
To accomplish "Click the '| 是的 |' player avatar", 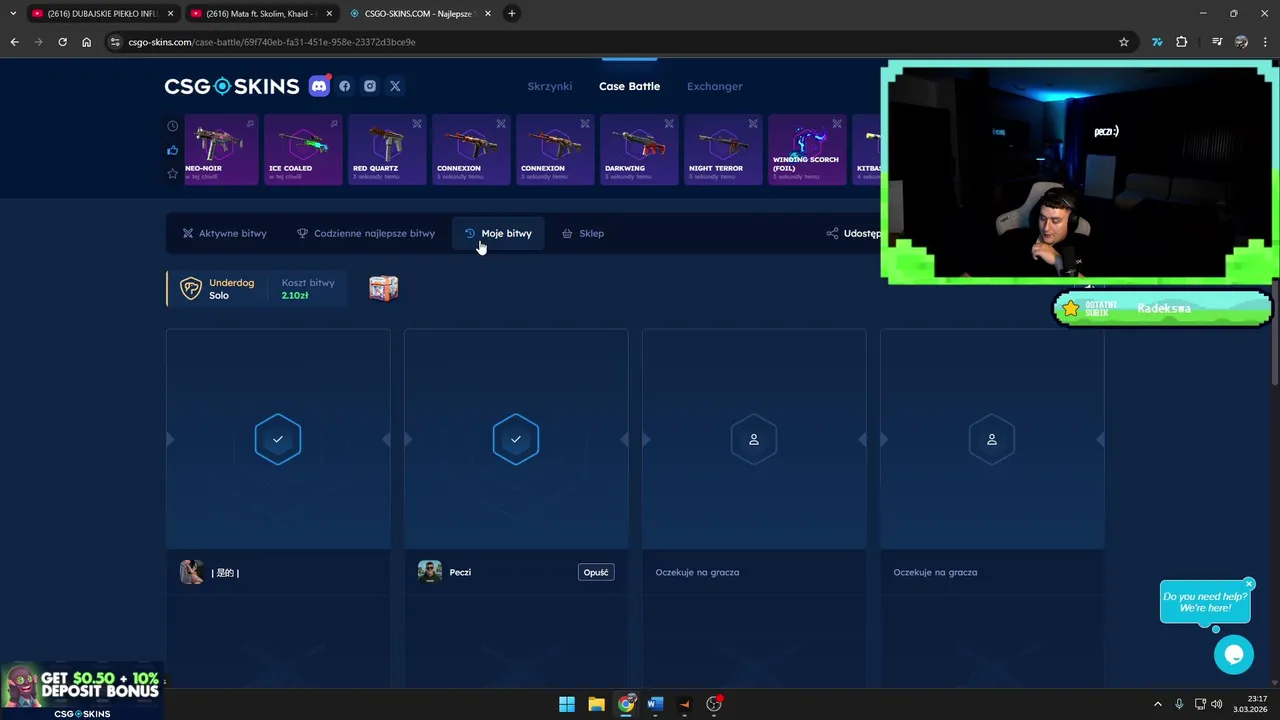I will [x=192, y=572].
